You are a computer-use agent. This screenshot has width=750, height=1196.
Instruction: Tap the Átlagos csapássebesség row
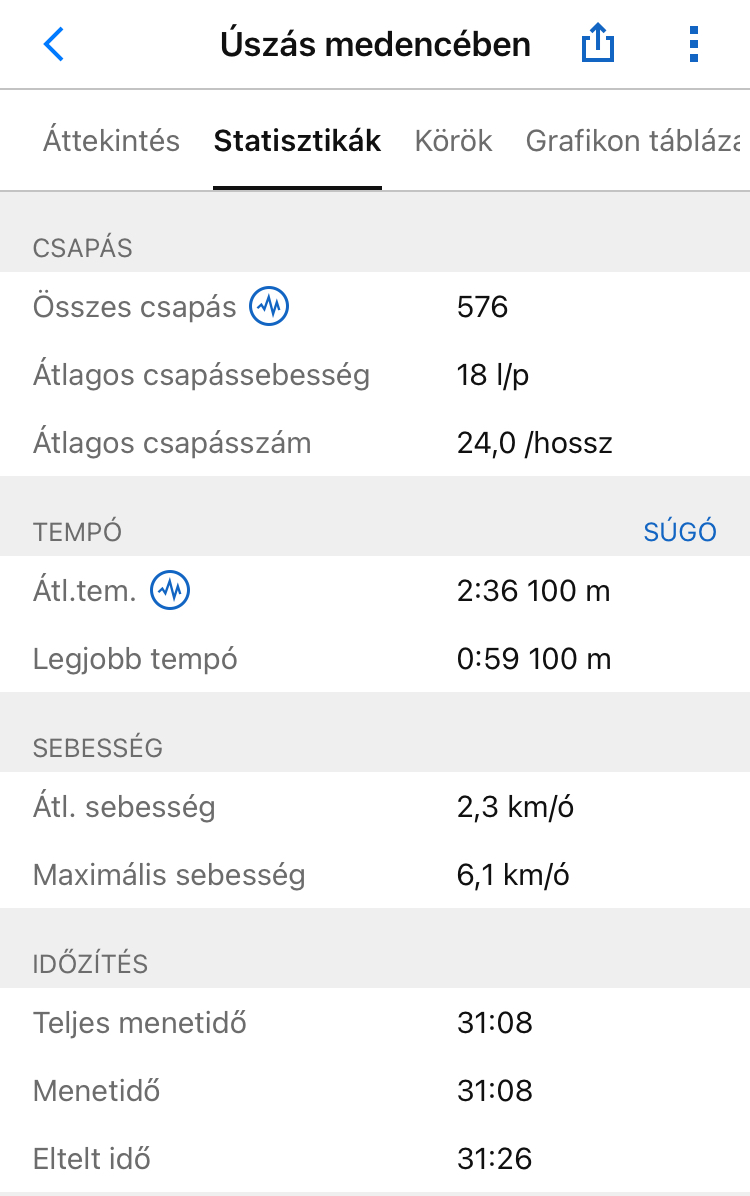375,375
